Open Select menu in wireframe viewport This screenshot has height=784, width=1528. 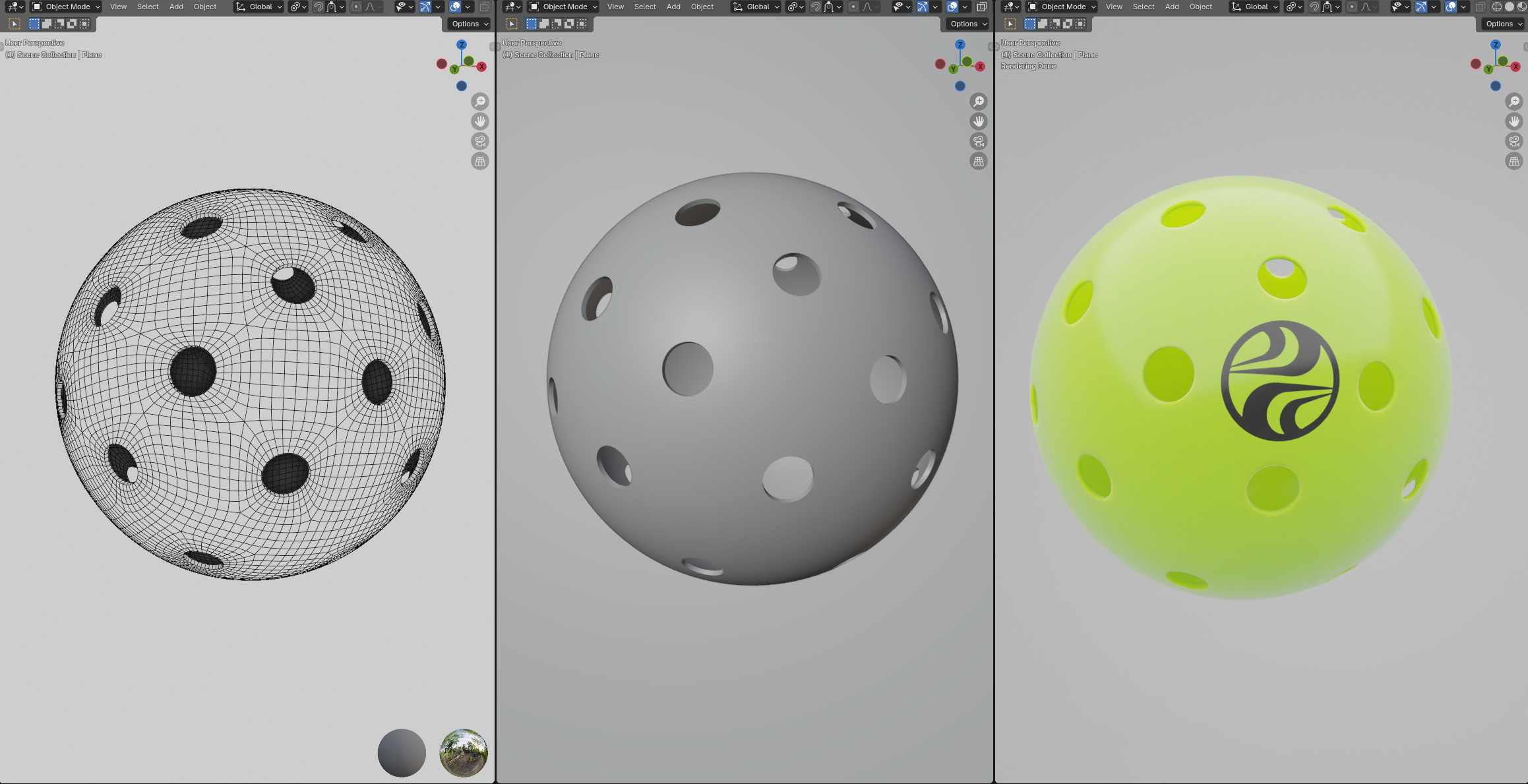[148, 7]
